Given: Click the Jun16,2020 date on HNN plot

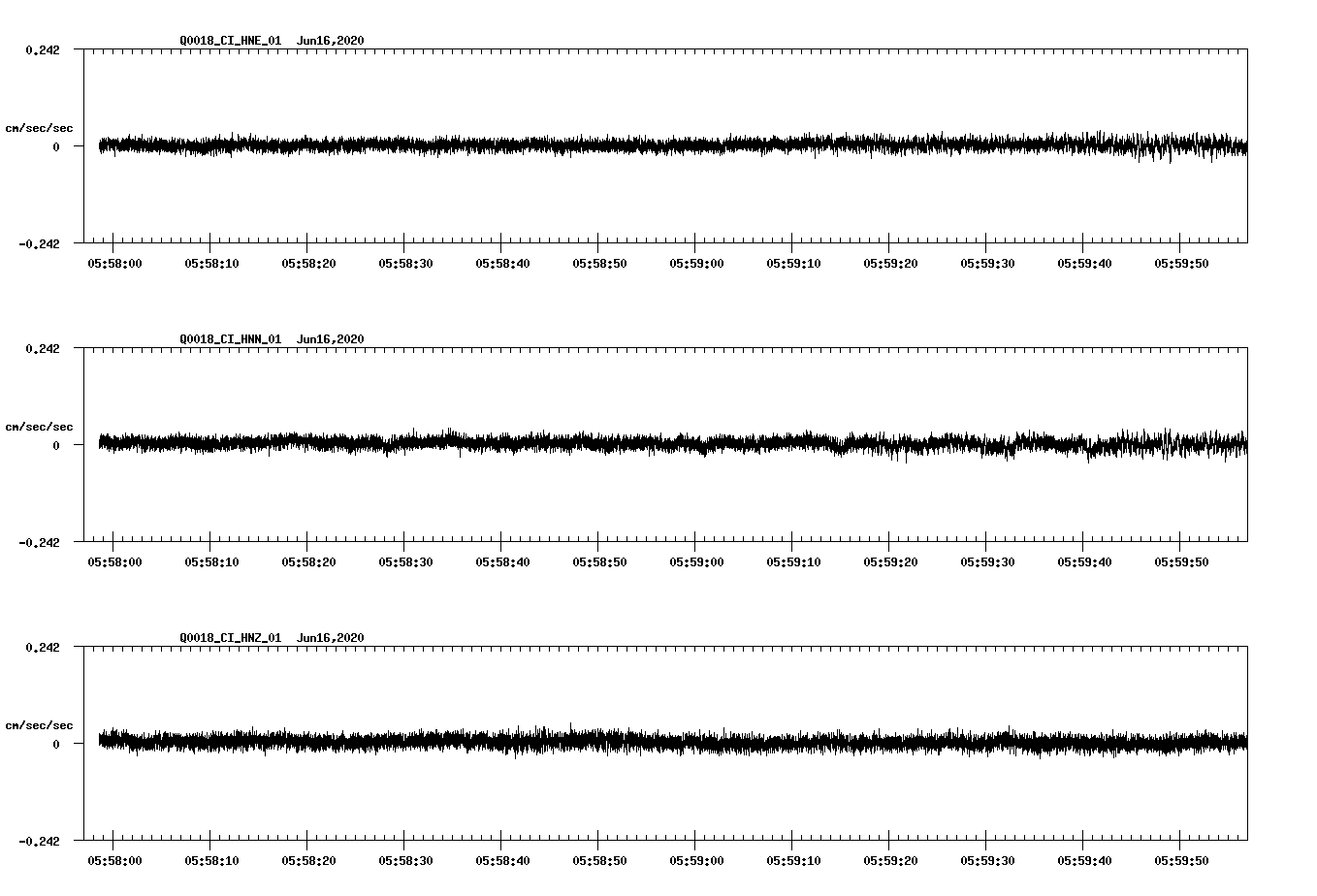Looking at the screenshot, I should click(331, 339).
